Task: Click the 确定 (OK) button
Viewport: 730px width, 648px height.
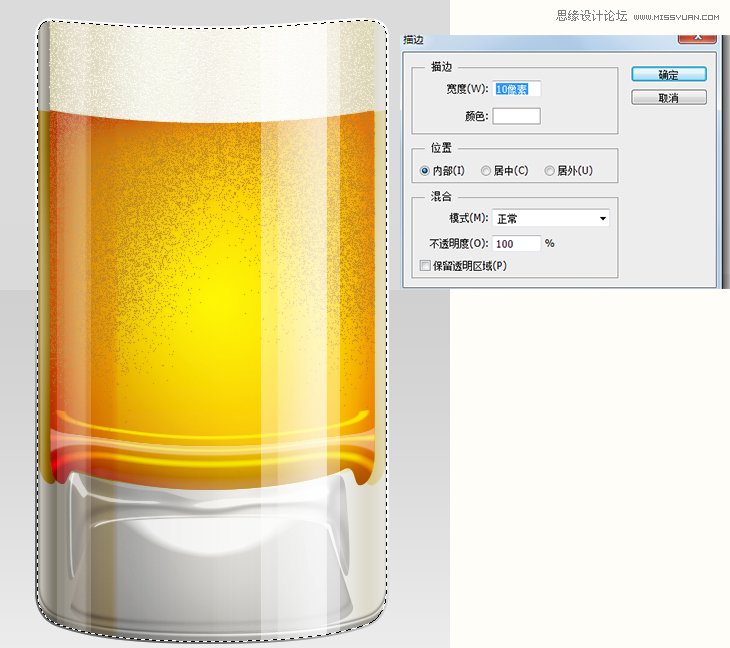Action: click(669, 74)
